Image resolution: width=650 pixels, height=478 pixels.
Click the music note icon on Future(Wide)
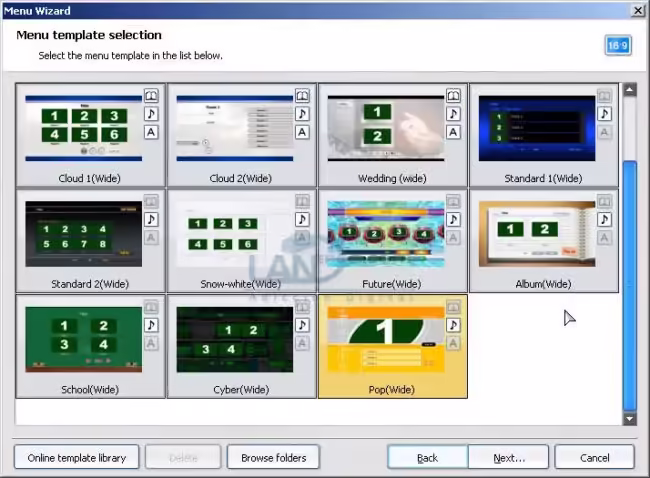[x=454, y=219]
